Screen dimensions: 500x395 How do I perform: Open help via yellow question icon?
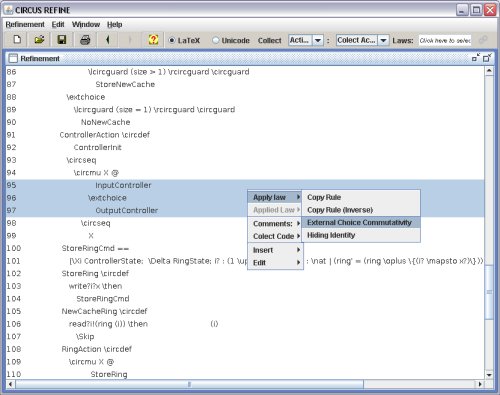pyautogui.click(x=153, y=40)
